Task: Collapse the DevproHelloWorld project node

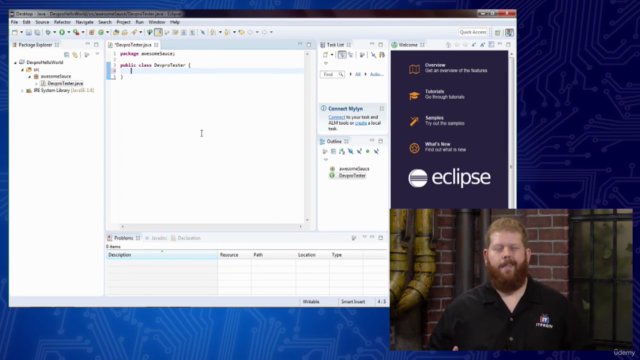Action: [16, 62]
